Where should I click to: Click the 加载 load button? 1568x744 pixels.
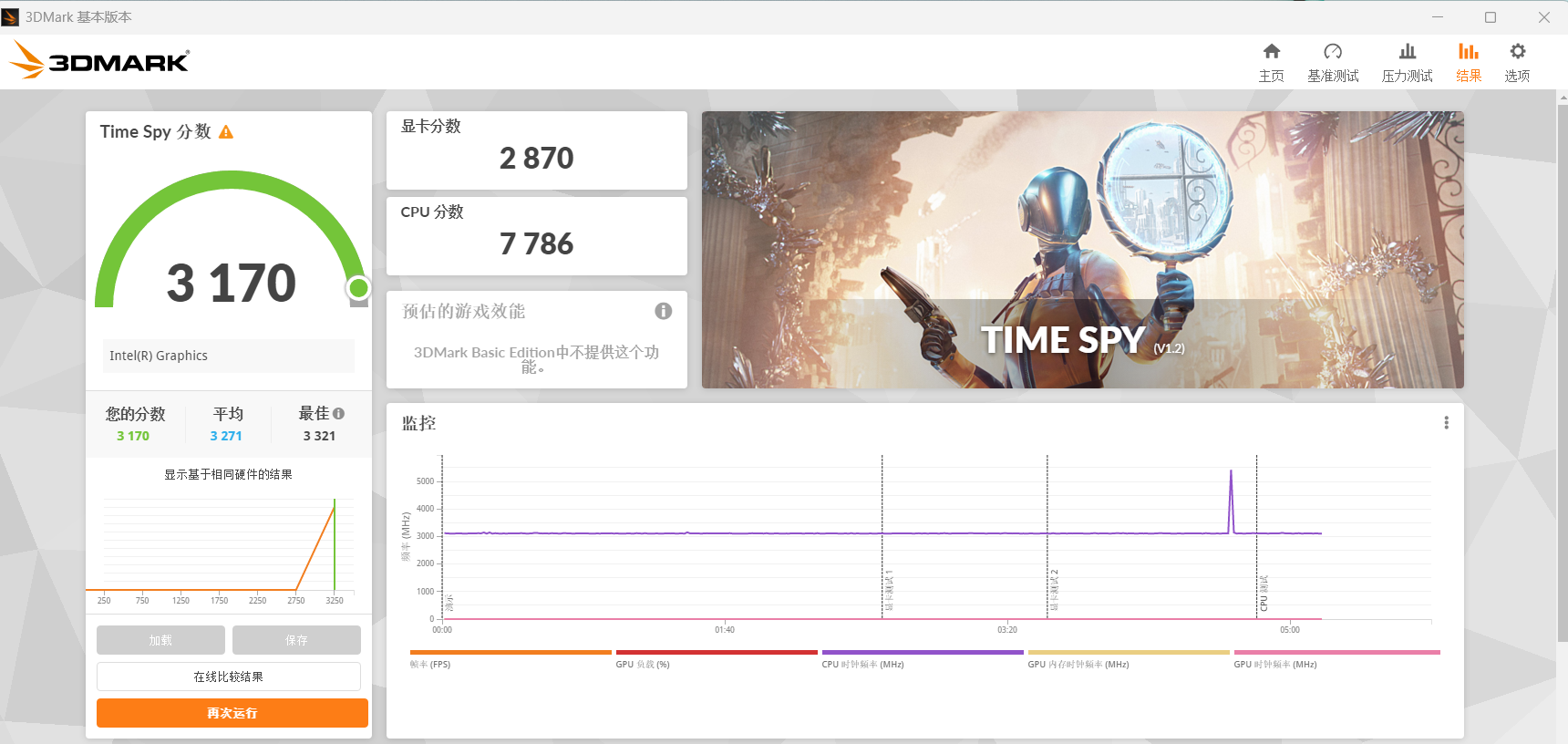(160, 640)
